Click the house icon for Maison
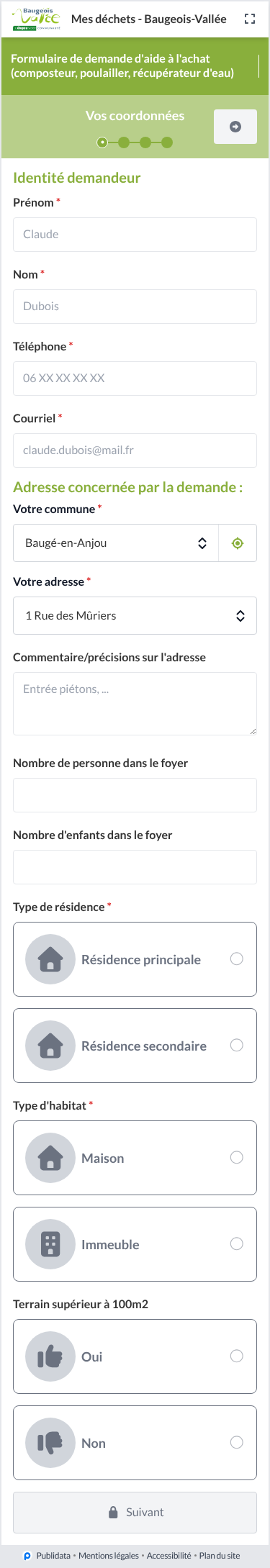The width and height of the screenshot is (270, 1568). pyautogui.click(x=50, y=1158)
